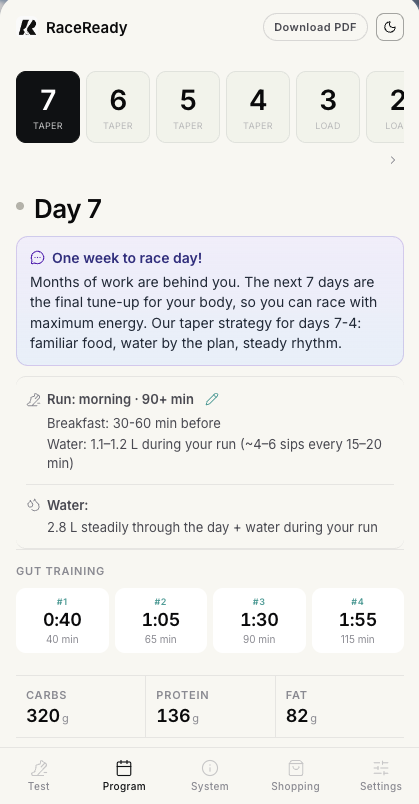Open the Shopping bag icon
419x804 pixels.
(x=295, y=768)
